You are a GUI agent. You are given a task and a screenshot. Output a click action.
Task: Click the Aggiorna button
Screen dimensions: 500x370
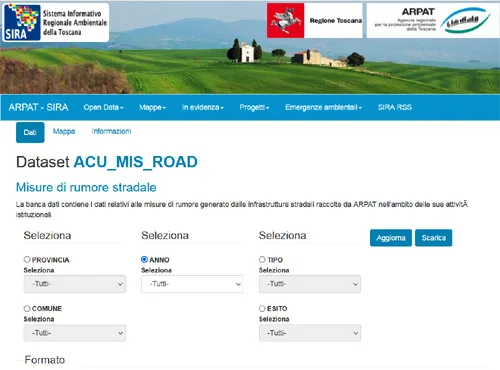[391, 238]
